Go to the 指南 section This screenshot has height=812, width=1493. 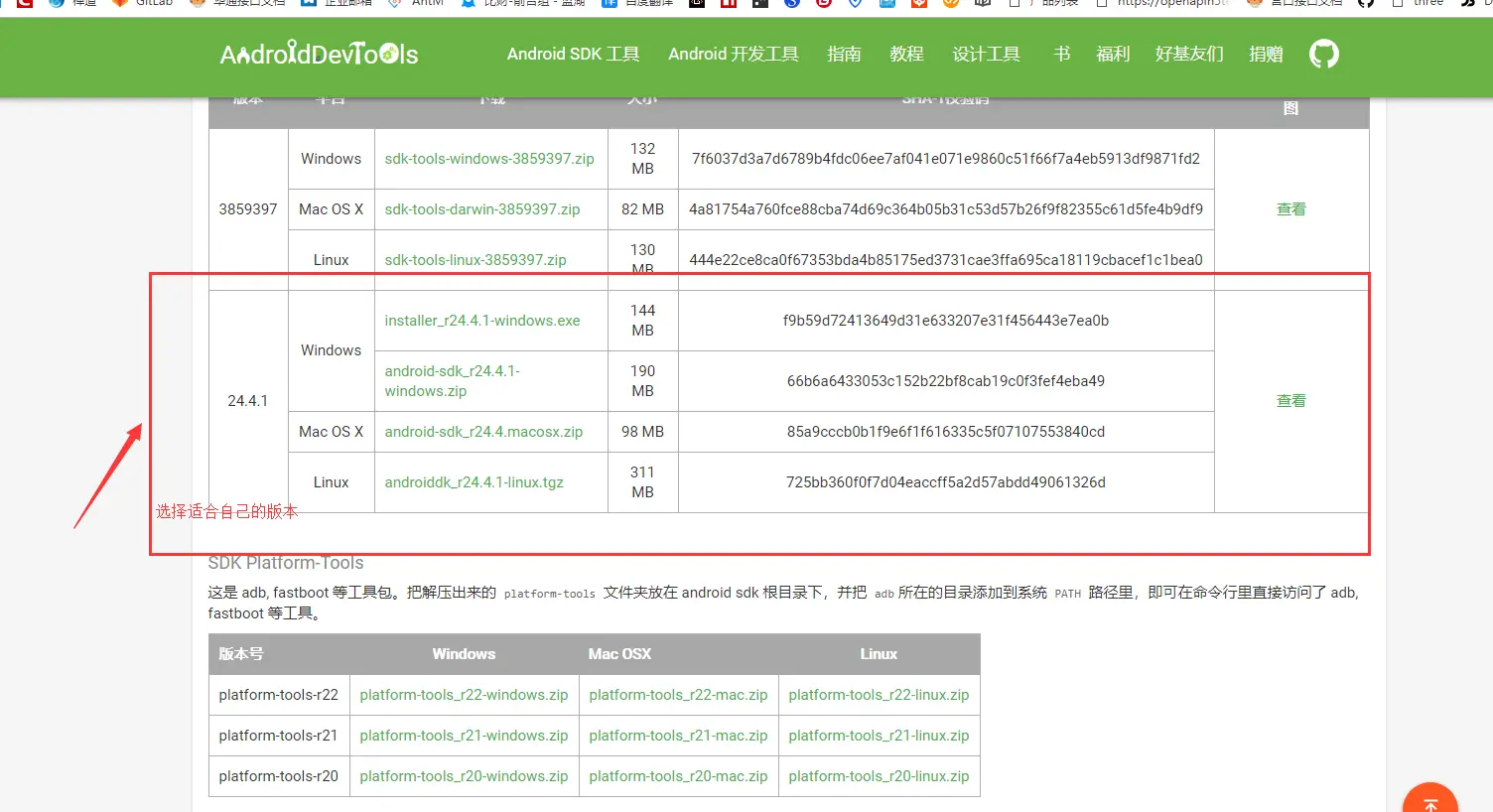point(844,54)
